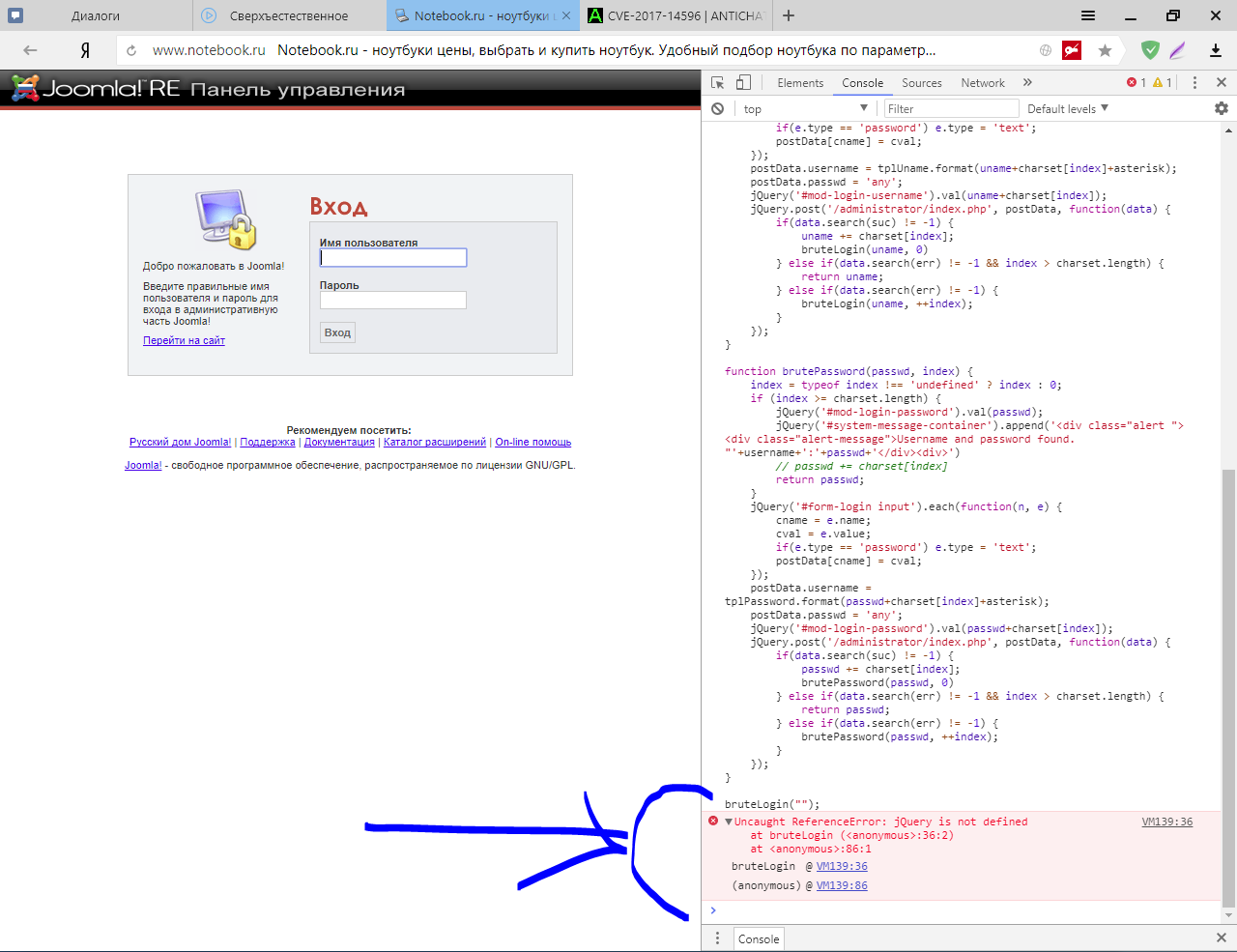
Task: Go back with the browser back arrow
Action: pos(30,50)
